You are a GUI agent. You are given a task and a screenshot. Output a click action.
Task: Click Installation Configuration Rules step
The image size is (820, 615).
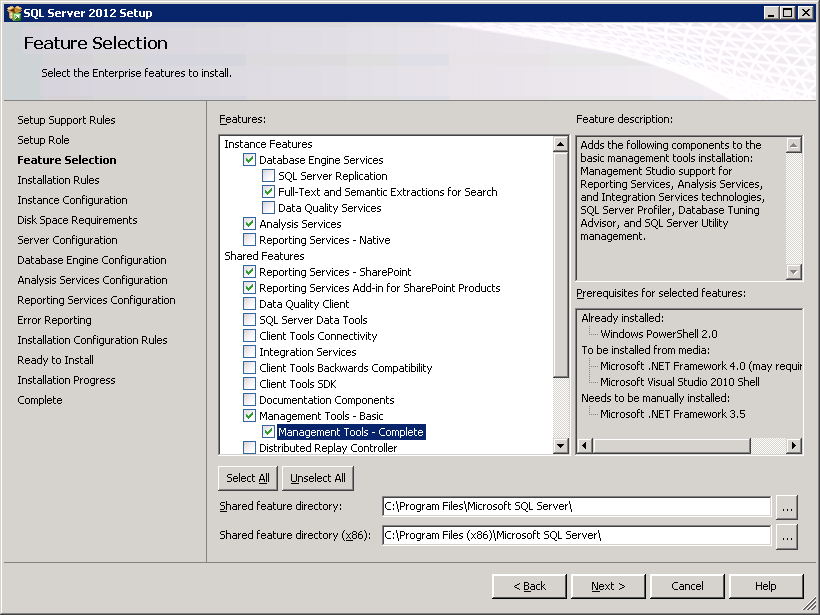(x=93, y=340)
